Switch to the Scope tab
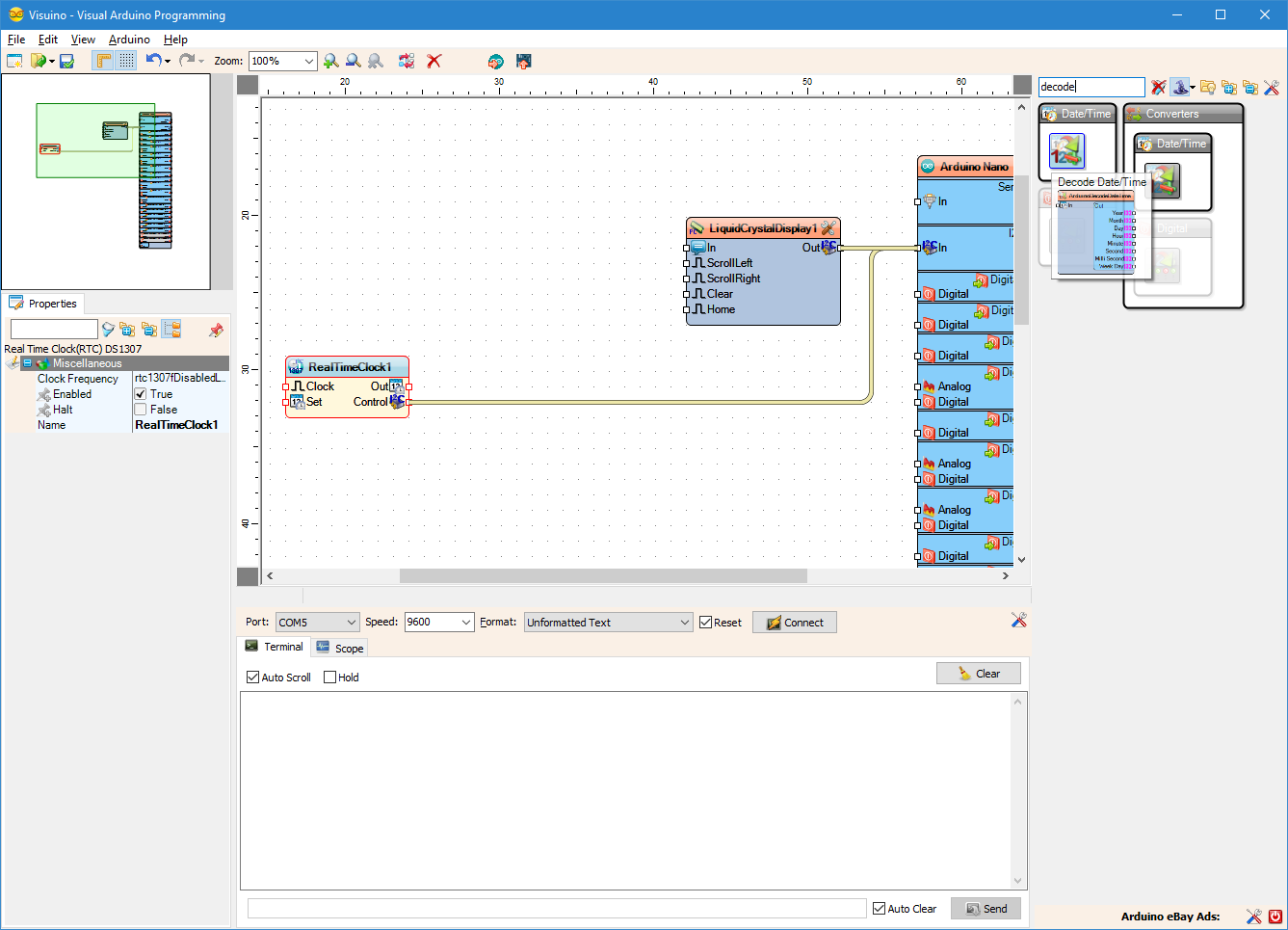 click(339, 649)
